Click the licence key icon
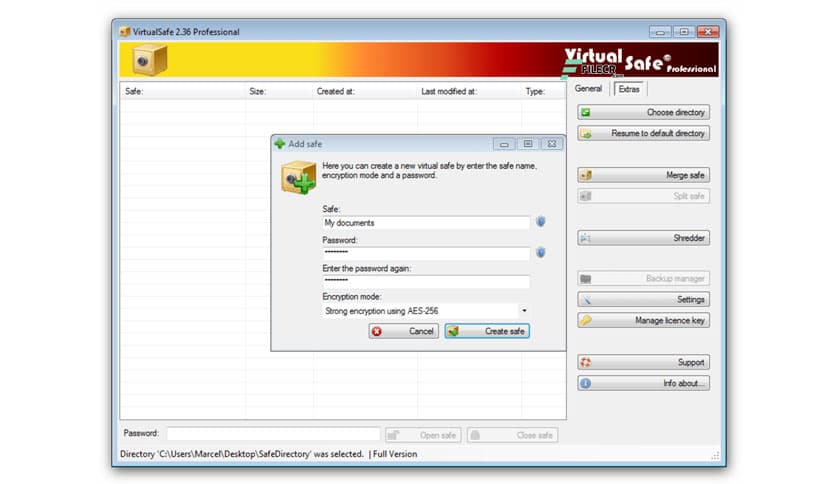Image resolution: width=836 pixels, height=484 pixels. pos(586,320)
